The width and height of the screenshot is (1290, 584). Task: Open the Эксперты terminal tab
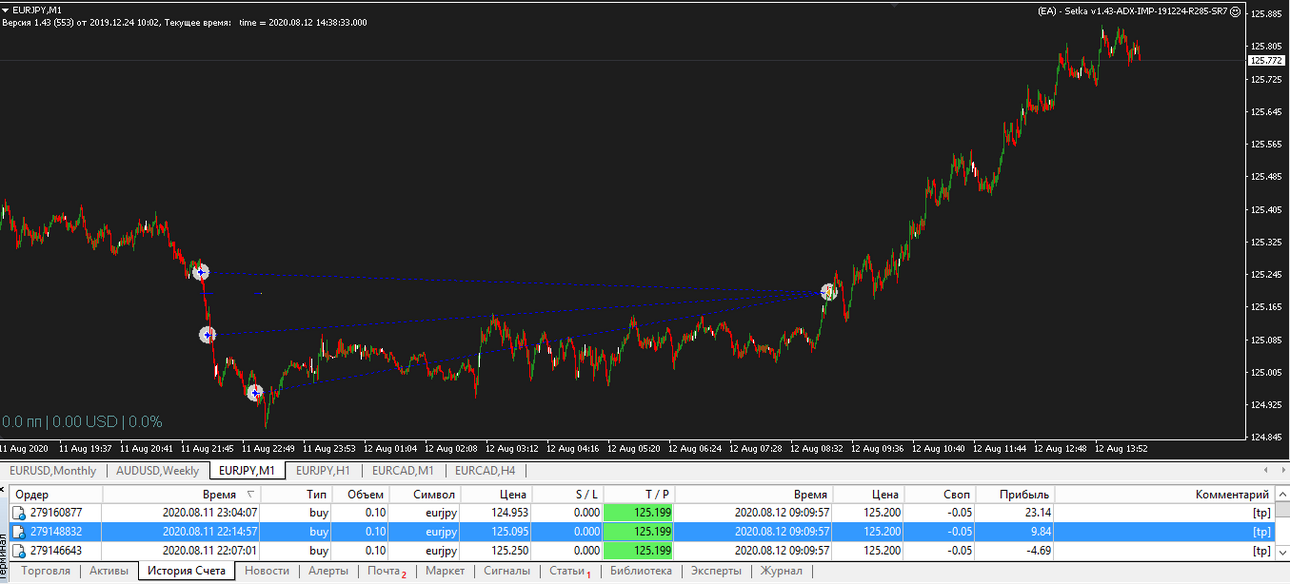[716, 571]
